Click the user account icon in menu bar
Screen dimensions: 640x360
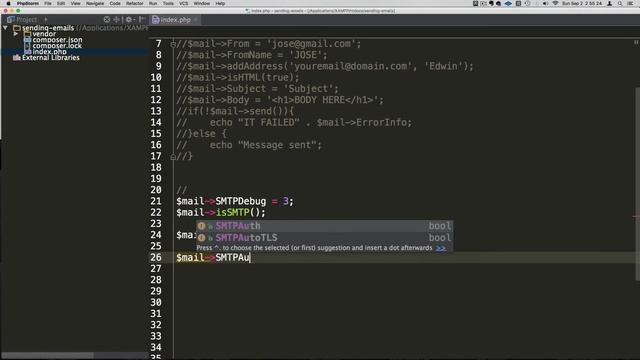[x=609, y=3]
